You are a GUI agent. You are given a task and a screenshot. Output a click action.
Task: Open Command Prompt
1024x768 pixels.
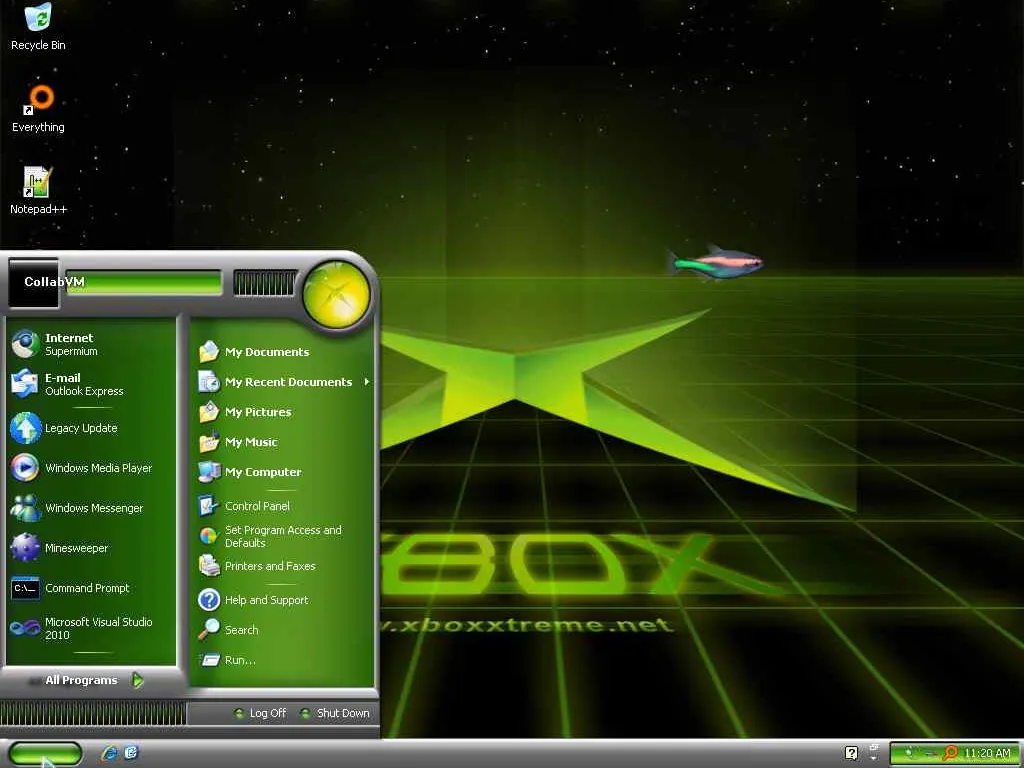click(91, 588)
